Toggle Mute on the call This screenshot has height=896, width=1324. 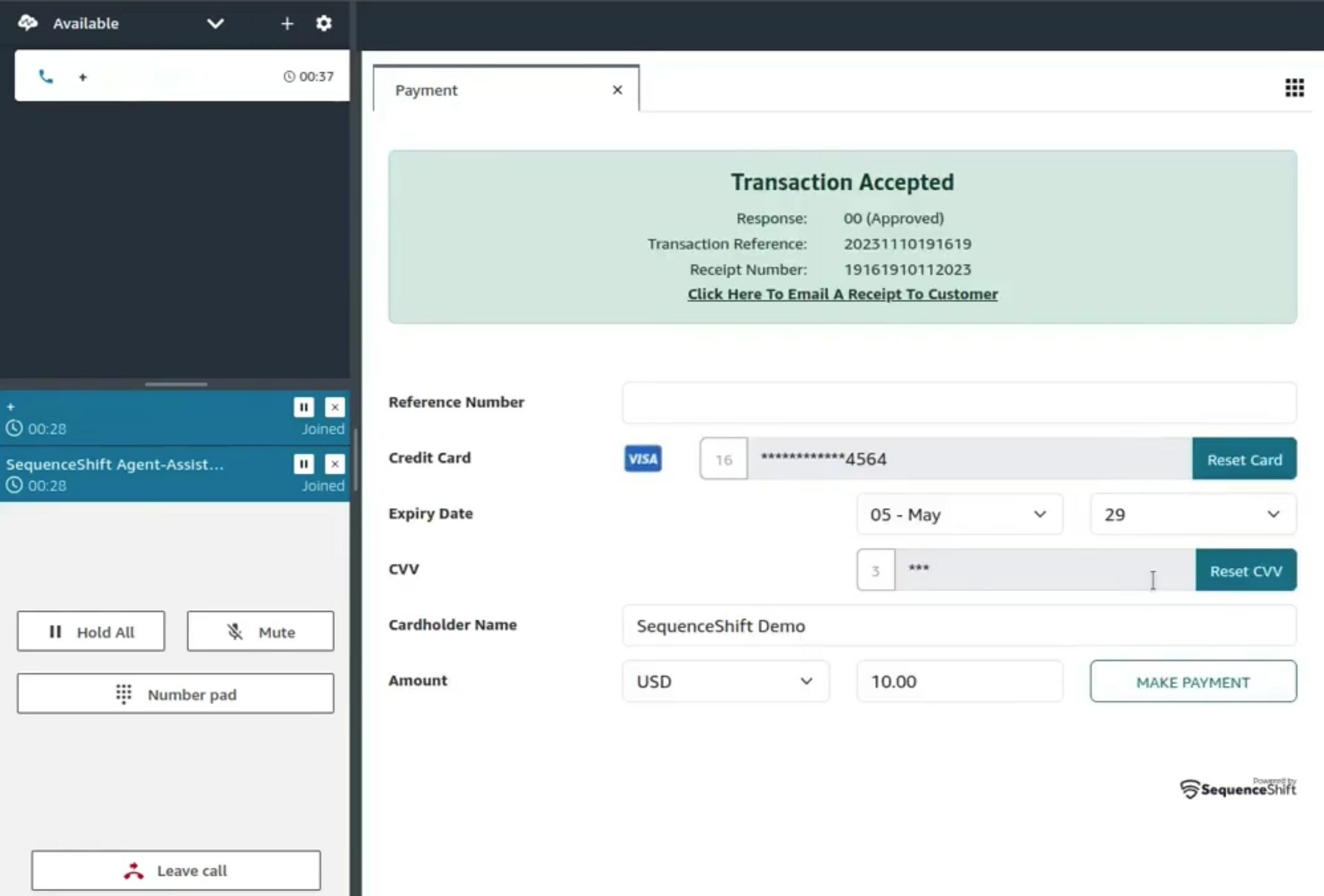pyautogui.click(x=260, y=631)
